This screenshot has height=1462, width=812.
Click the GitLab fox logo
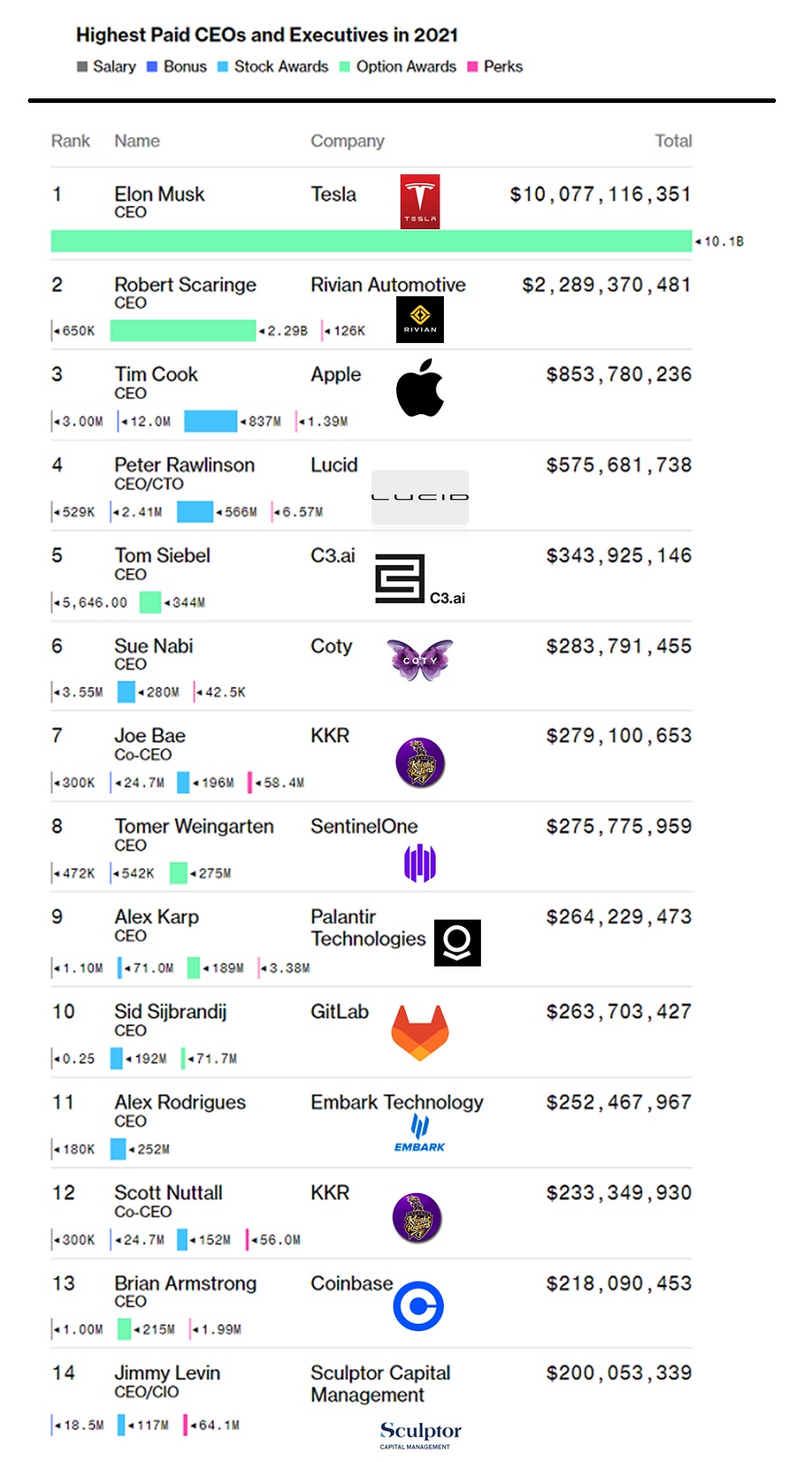pos(420,1032)
